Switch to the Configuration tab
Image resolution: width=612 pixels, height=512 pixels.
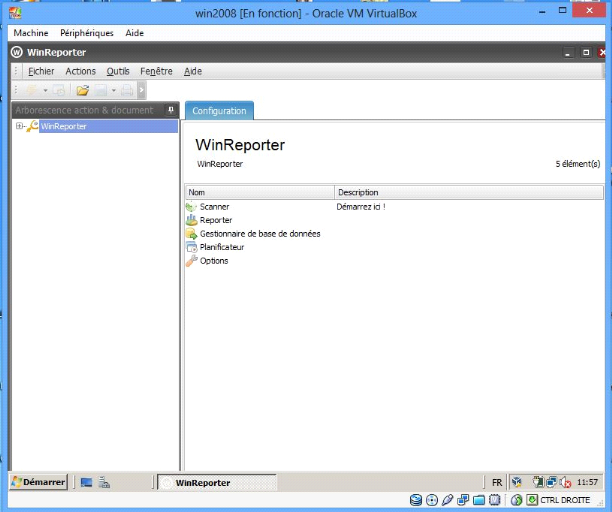219,110
